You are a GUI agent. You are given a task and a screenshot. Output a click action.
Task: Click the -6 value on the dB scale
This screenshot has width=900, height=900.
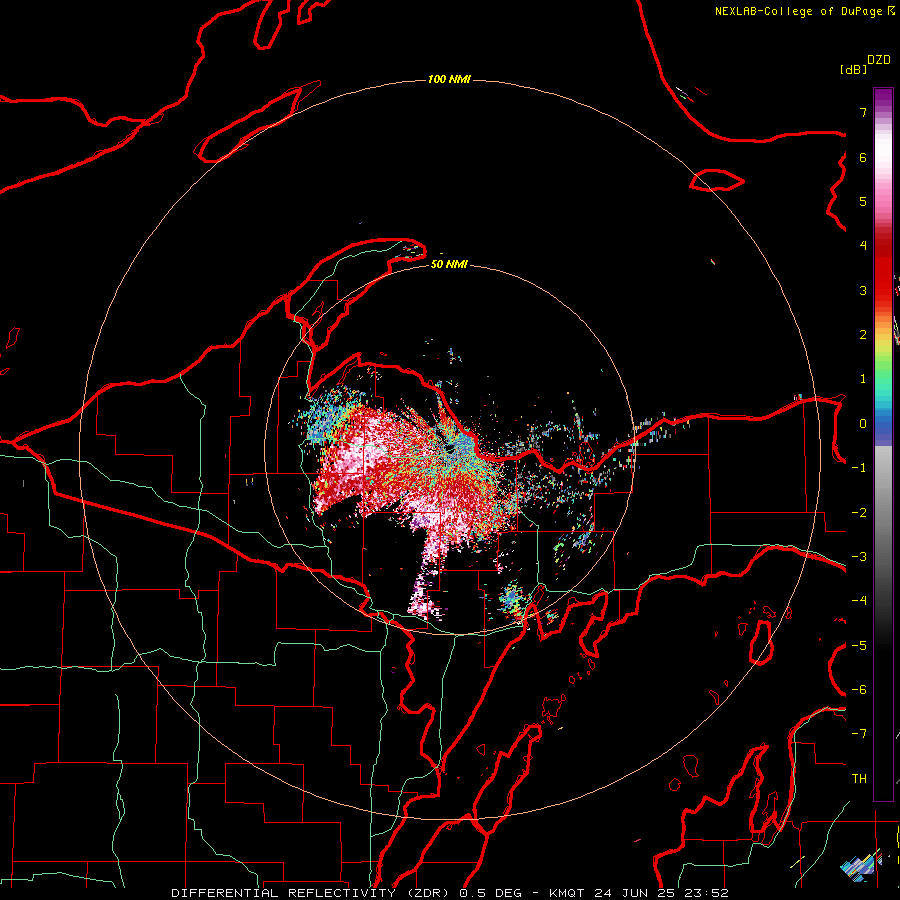point(859,690)
